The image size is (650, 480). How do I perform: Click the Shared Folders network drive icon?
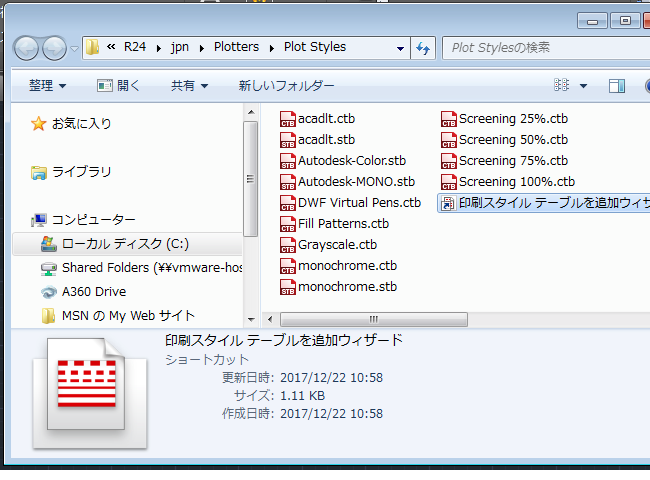click(49, 269)
